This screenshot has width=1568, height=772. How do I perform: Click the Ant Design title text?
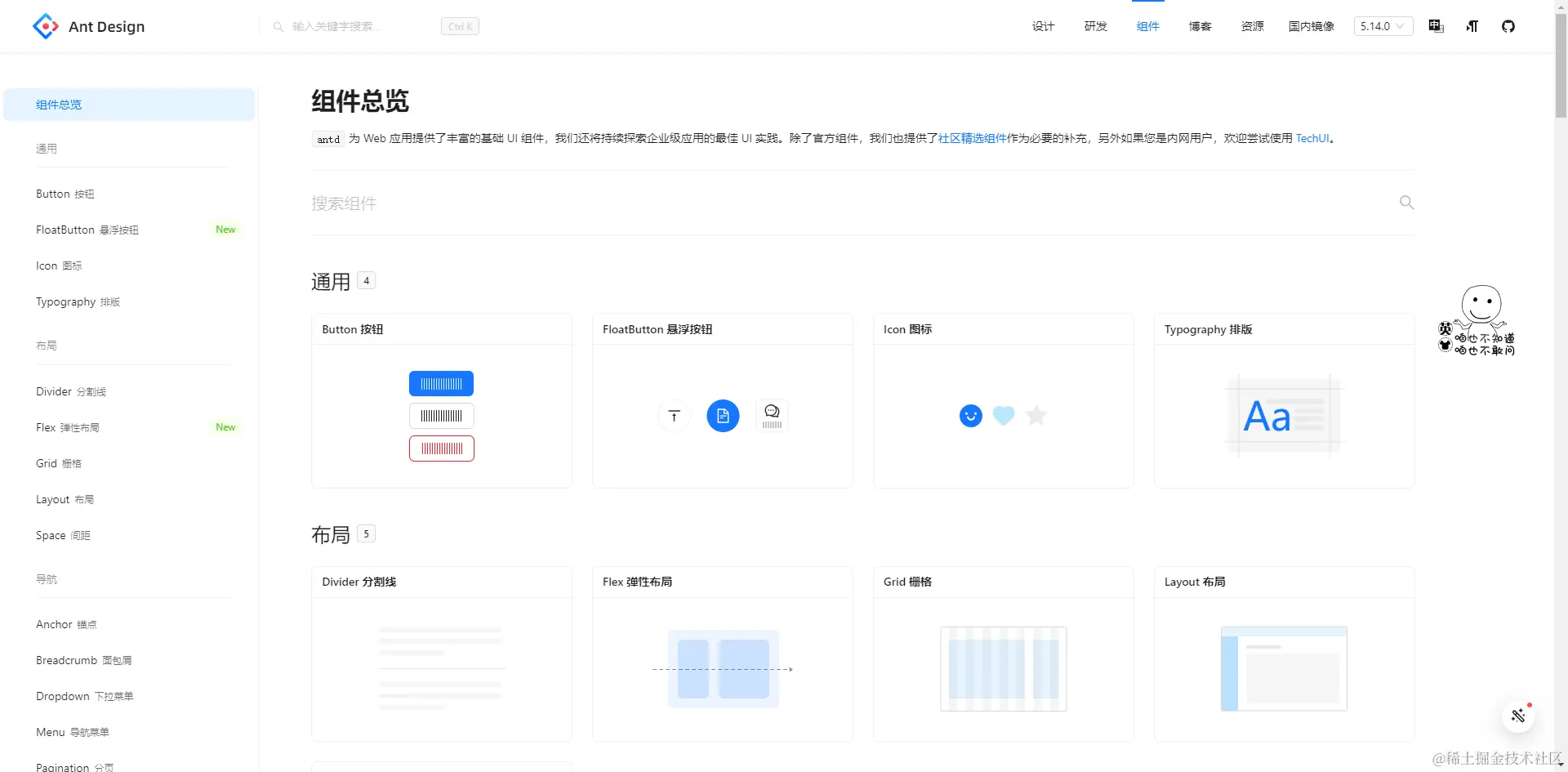click(x=107, y=26)
